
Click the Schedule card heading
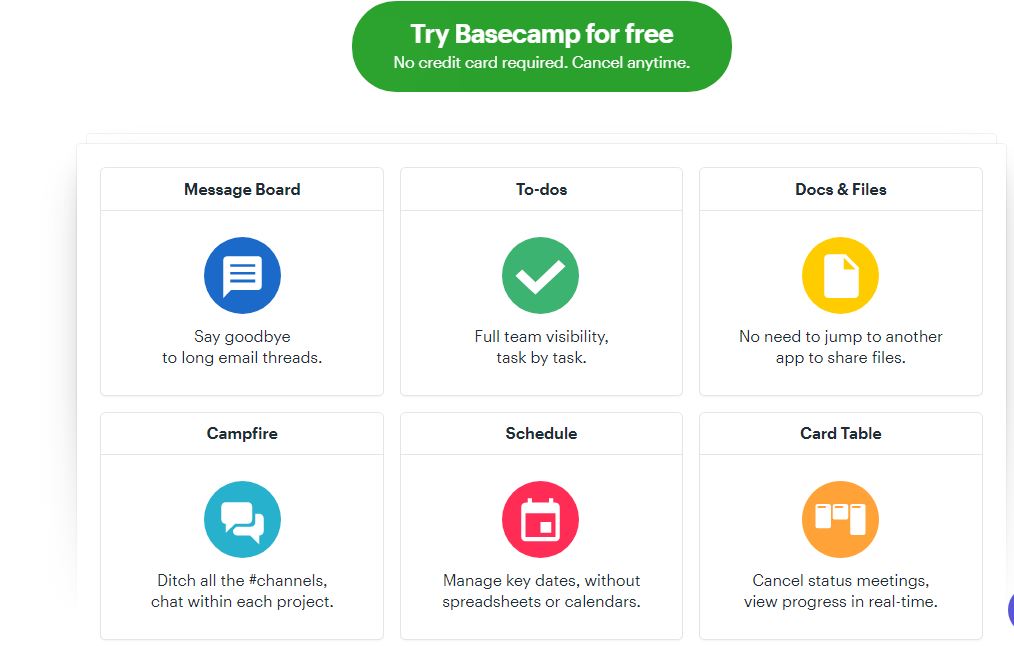[540, 433]
